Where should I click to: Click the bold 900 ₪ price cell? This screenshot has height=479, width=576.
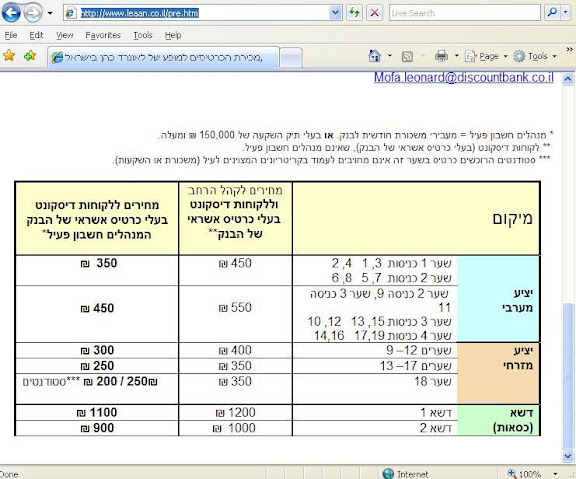[x=97, y=428]
